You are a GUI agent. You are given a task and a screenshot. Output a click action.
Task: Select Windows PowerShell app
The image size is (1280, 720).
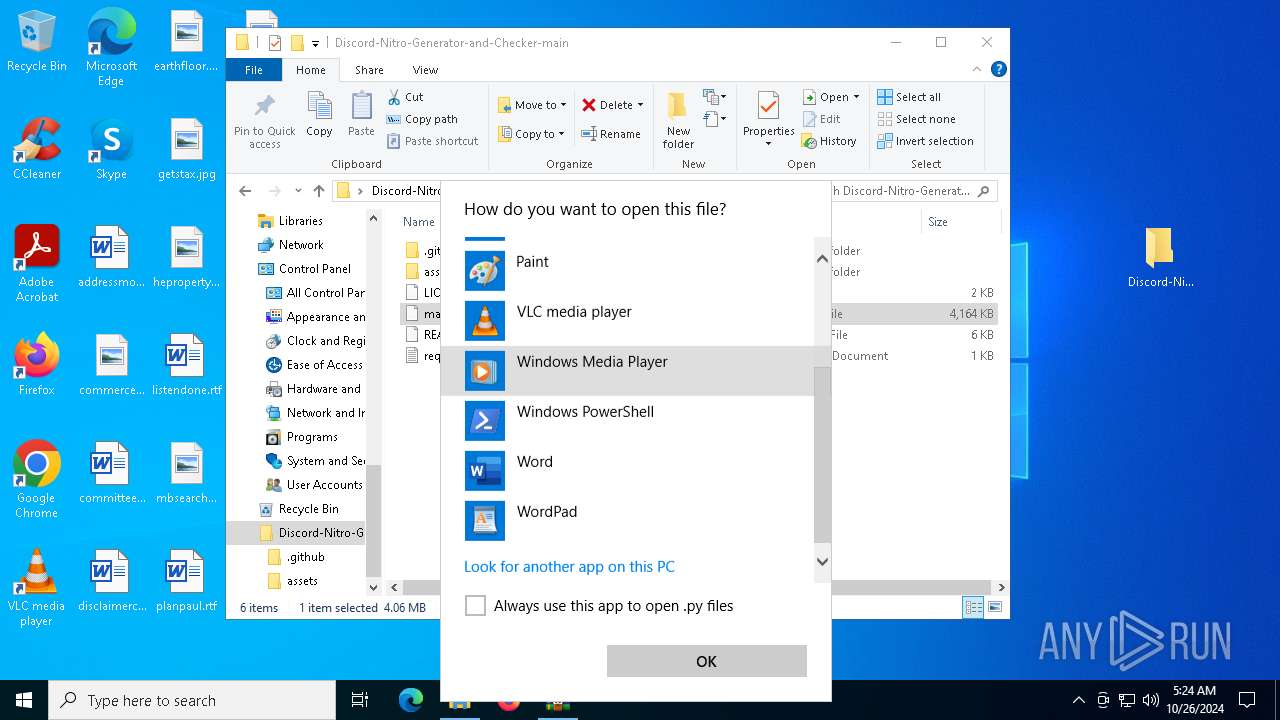pyautogui.click(x=627, y=421)
